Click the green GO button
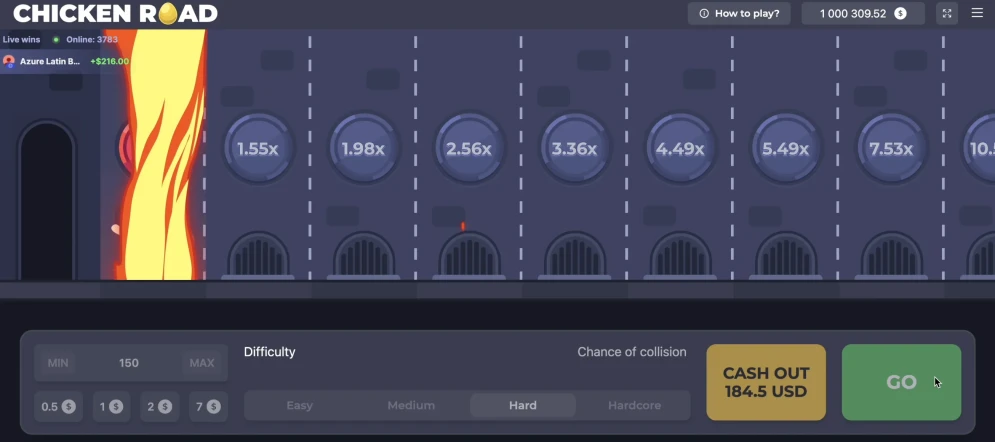Viewport: 995px width, 442px height. tap(901, 382)
